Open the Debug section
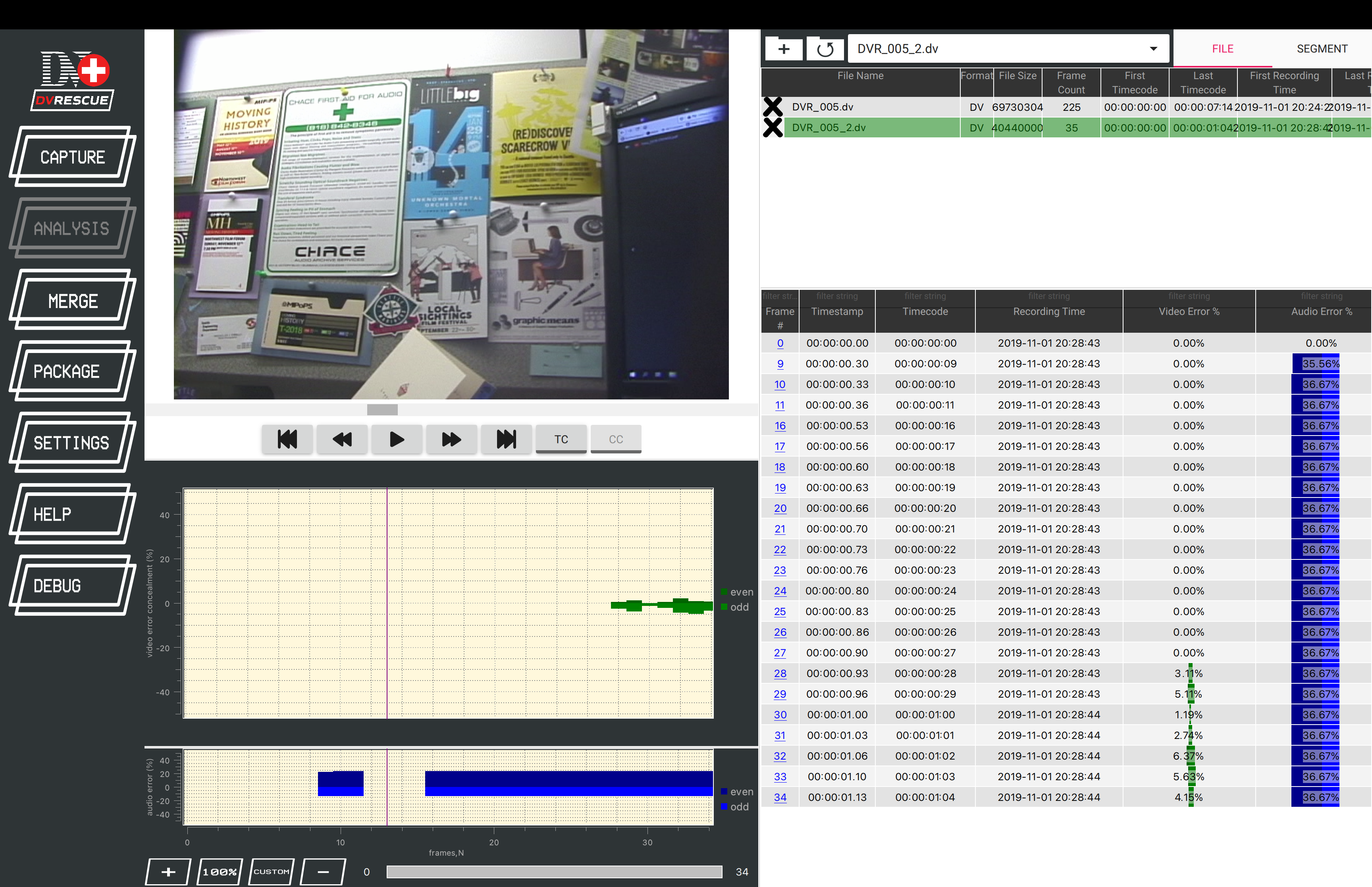Image resolution: width=1372 pixels, height=887 pixels. coord(73,586)
